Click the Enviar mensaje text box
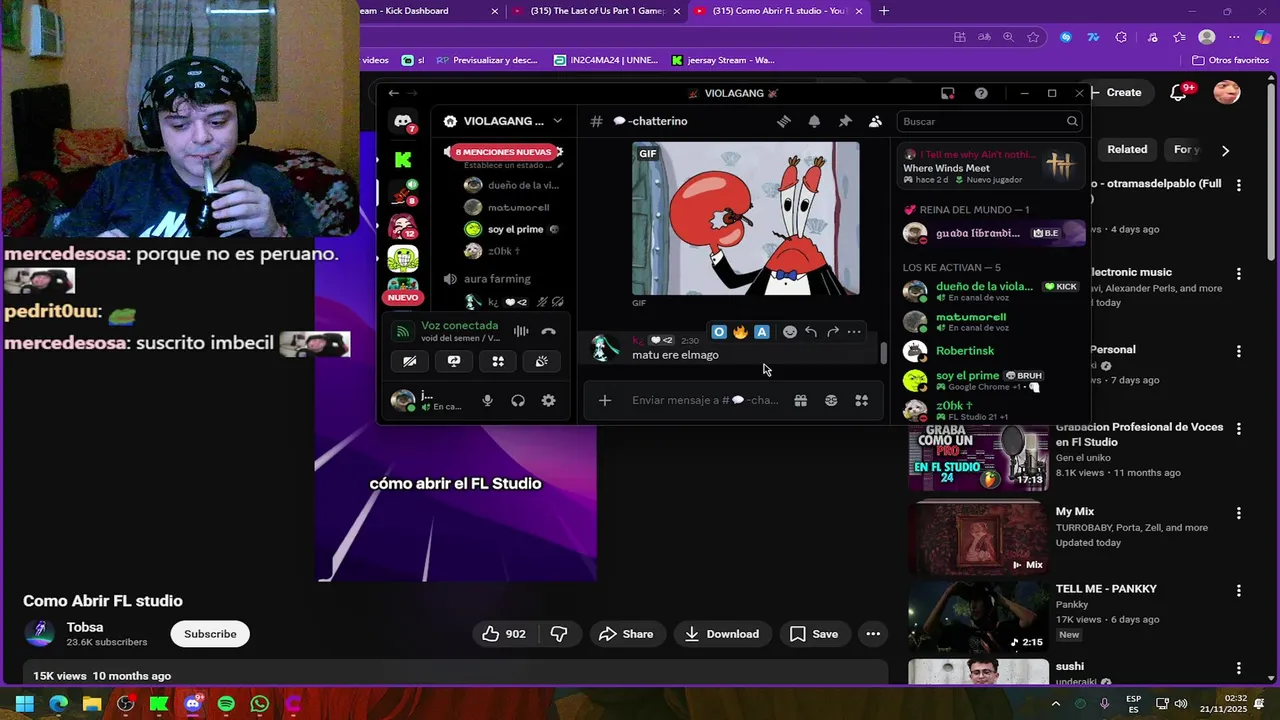The width and height of the screenshot is (1280, 720). [x=706, y=400]
